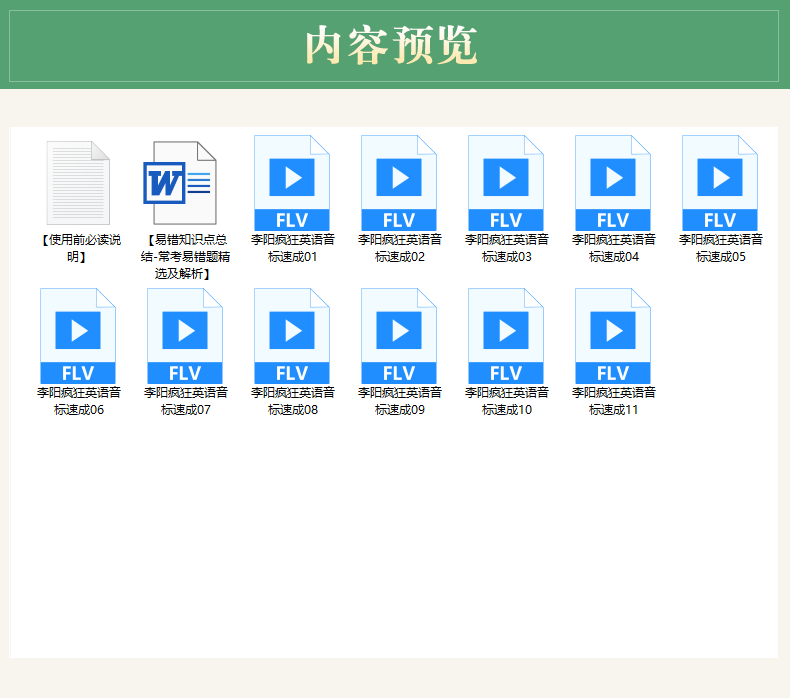Viewport: 790px width, 698px height.
Task: Select FLV file icon 李阳疯狂英语音标速成05
Action: pyautogui.click(x=720, y=183)
